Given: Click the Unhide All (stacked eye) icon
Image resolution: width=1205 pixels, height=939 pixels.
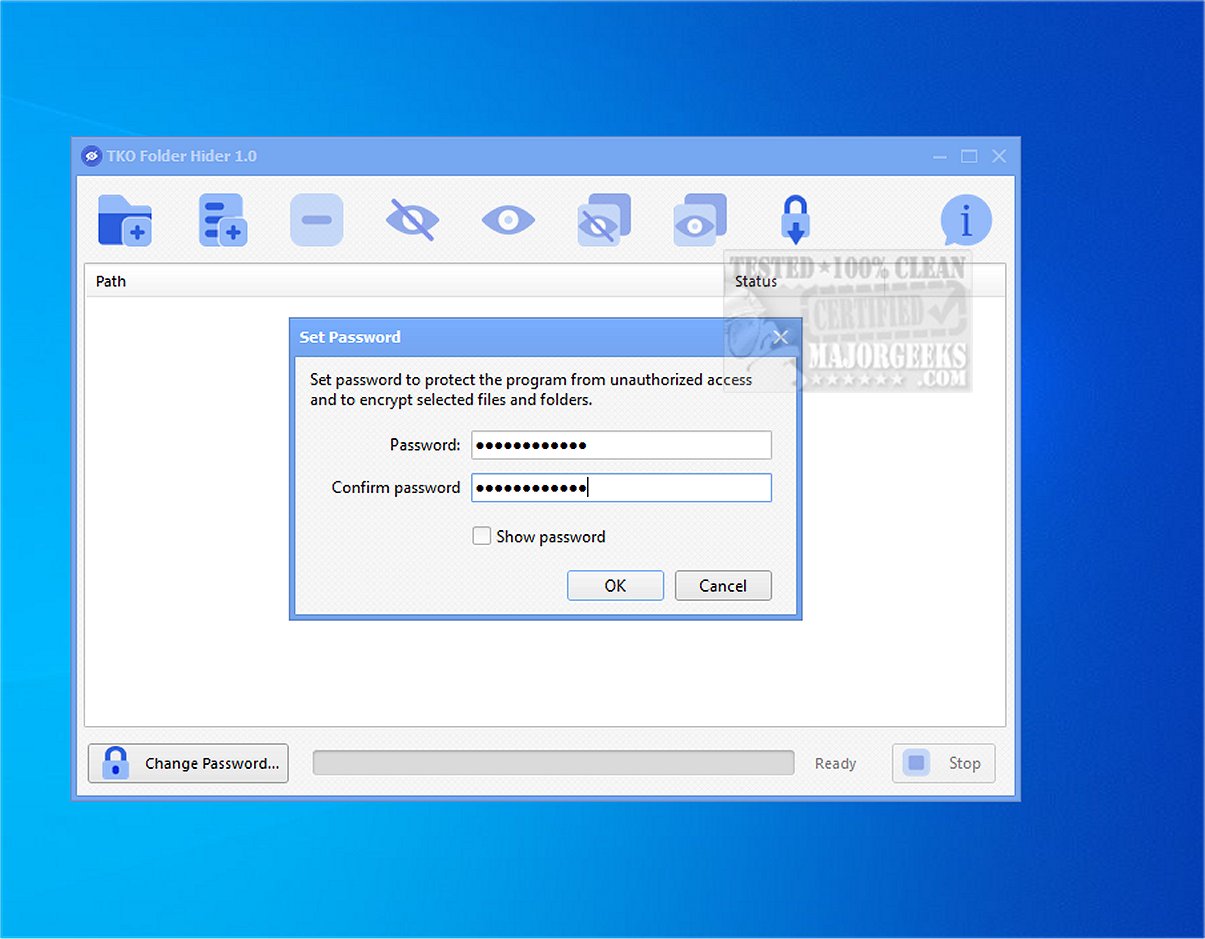Looking at the screenshot, I should (700, 220).
